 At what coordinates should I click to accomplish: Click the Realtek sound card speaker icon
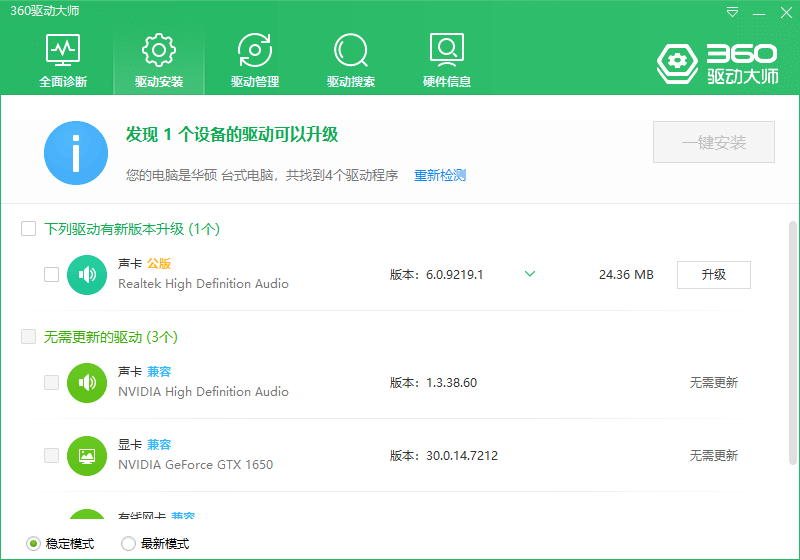[87, 275]
